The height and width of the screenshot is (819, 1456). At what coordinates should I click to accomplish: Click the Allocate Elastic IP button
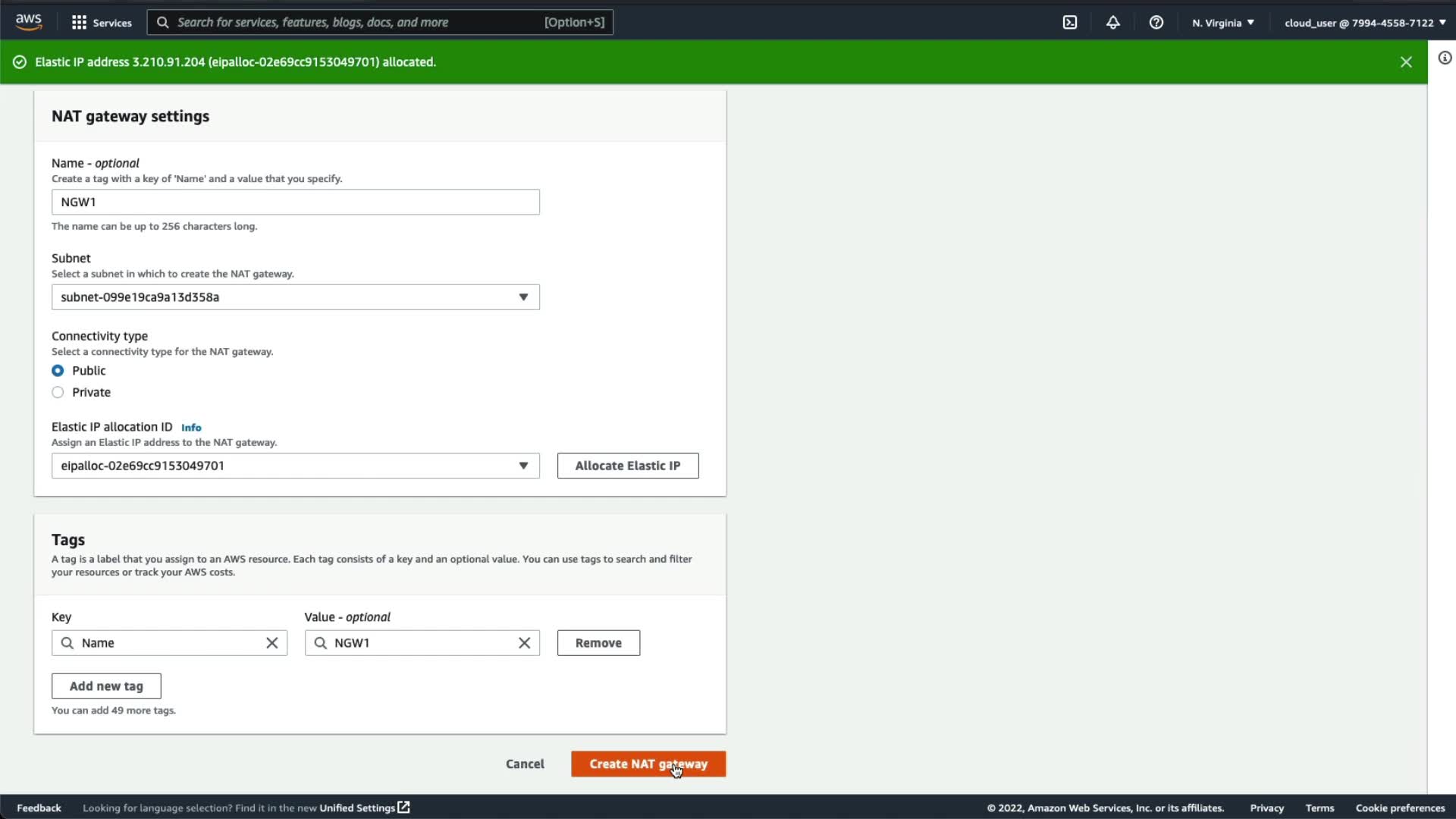pos(627,466)
